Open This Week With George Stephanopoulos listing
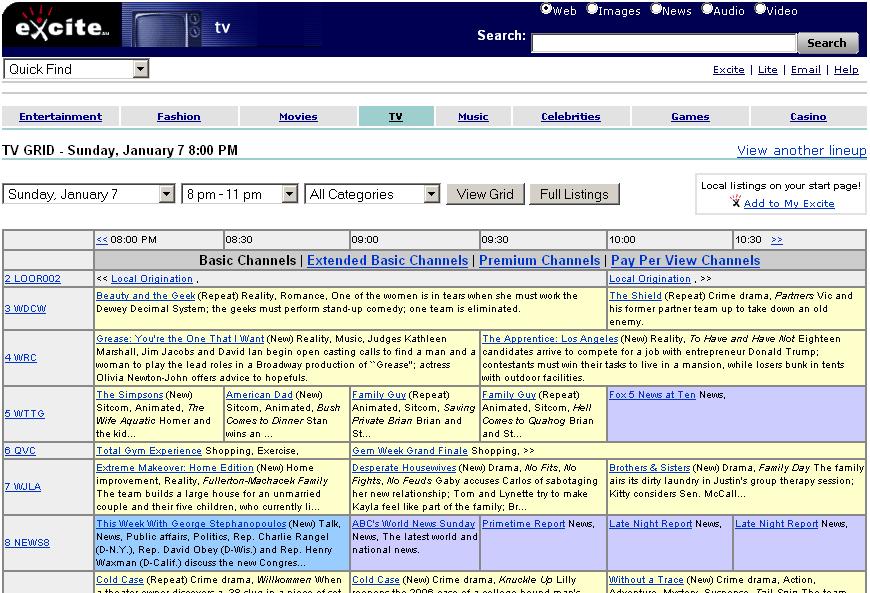870x593 pixels. tap(191, 524)
